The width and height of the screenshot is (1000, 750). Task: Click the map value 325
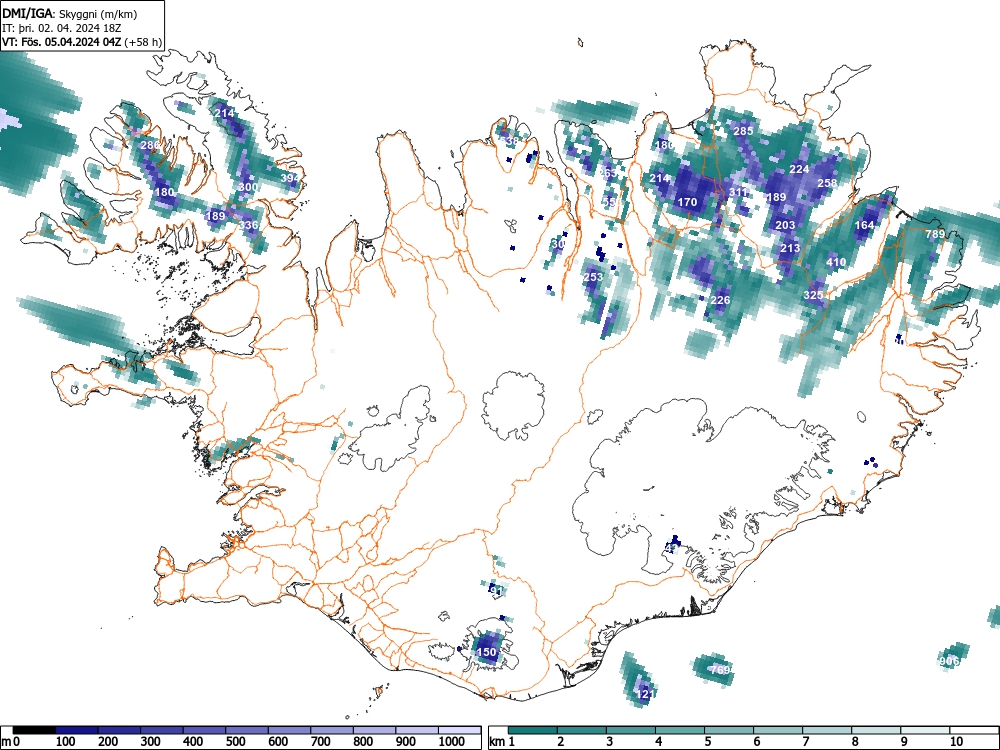(x=813, y=295)
